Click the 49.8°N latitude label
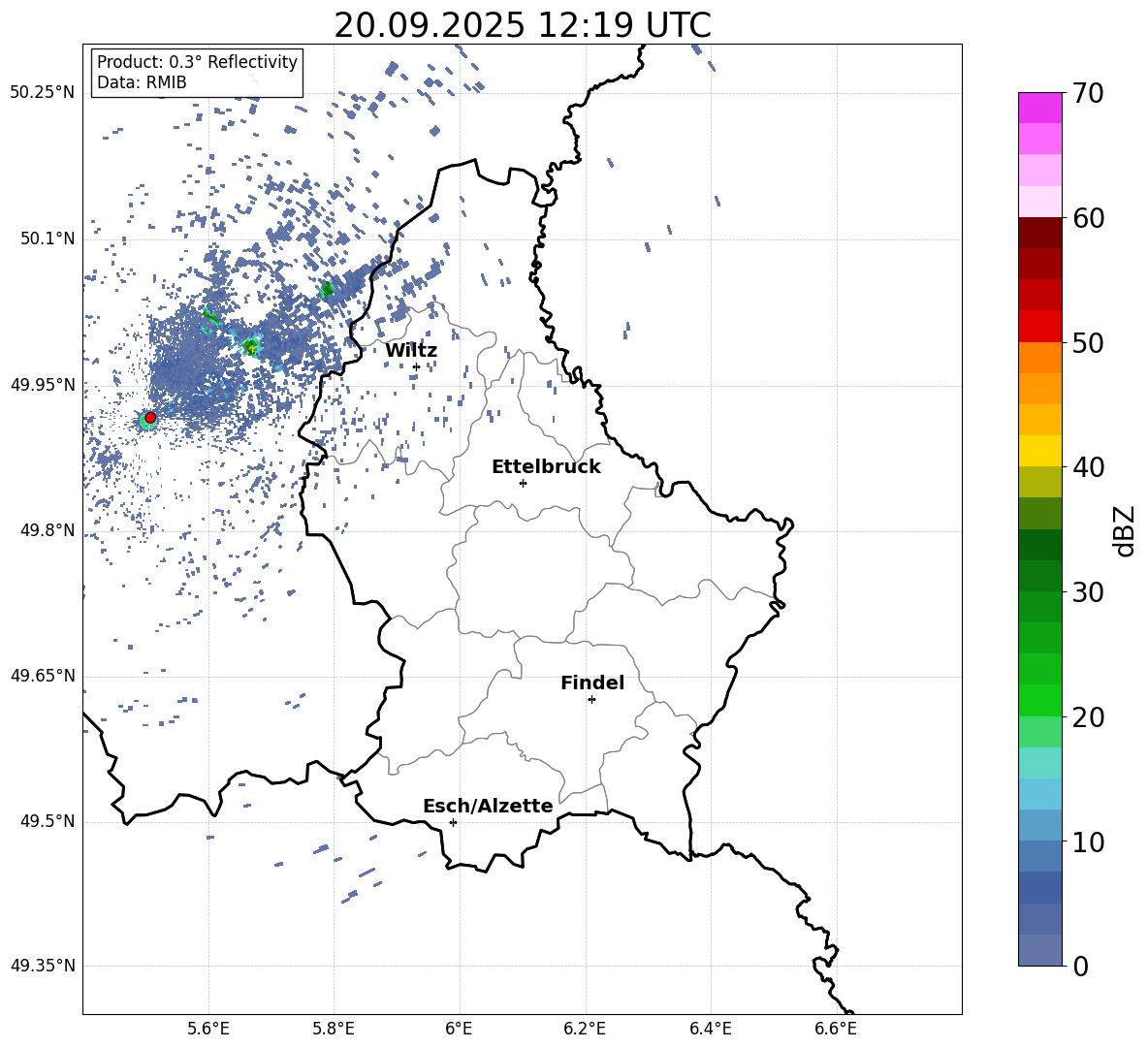This screenshot has height=1048, width=1148. click(48, 530)
